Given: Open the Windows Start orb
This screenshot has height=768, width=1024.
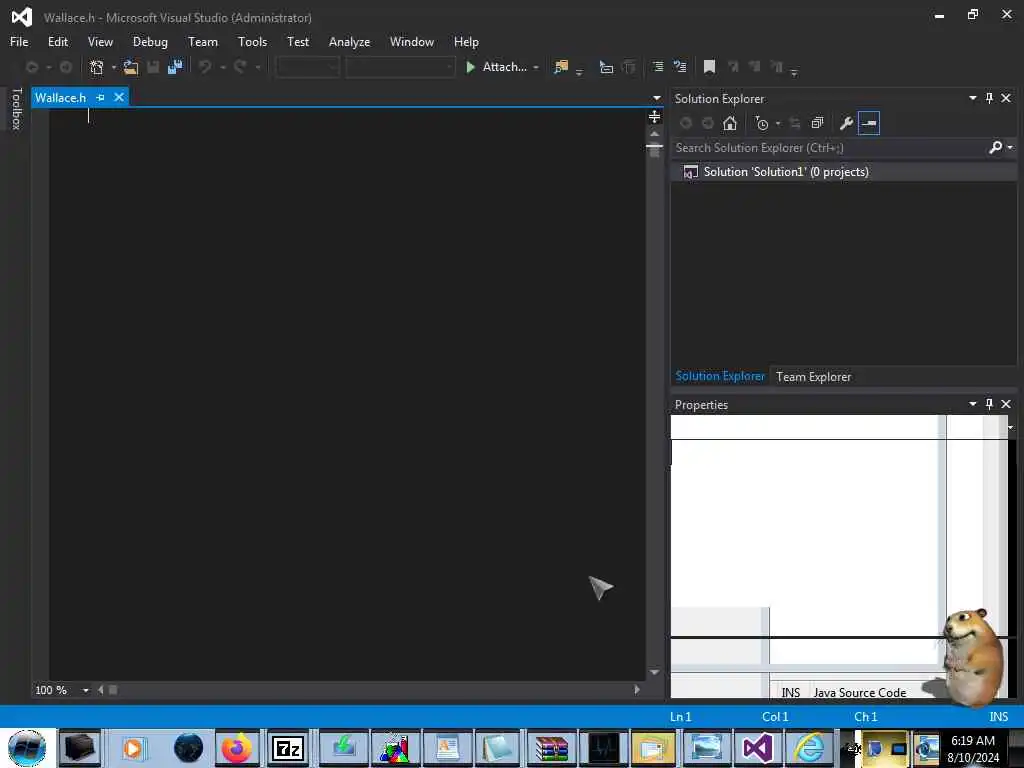Looking at the screenshot, I should [x=26, y=748].
